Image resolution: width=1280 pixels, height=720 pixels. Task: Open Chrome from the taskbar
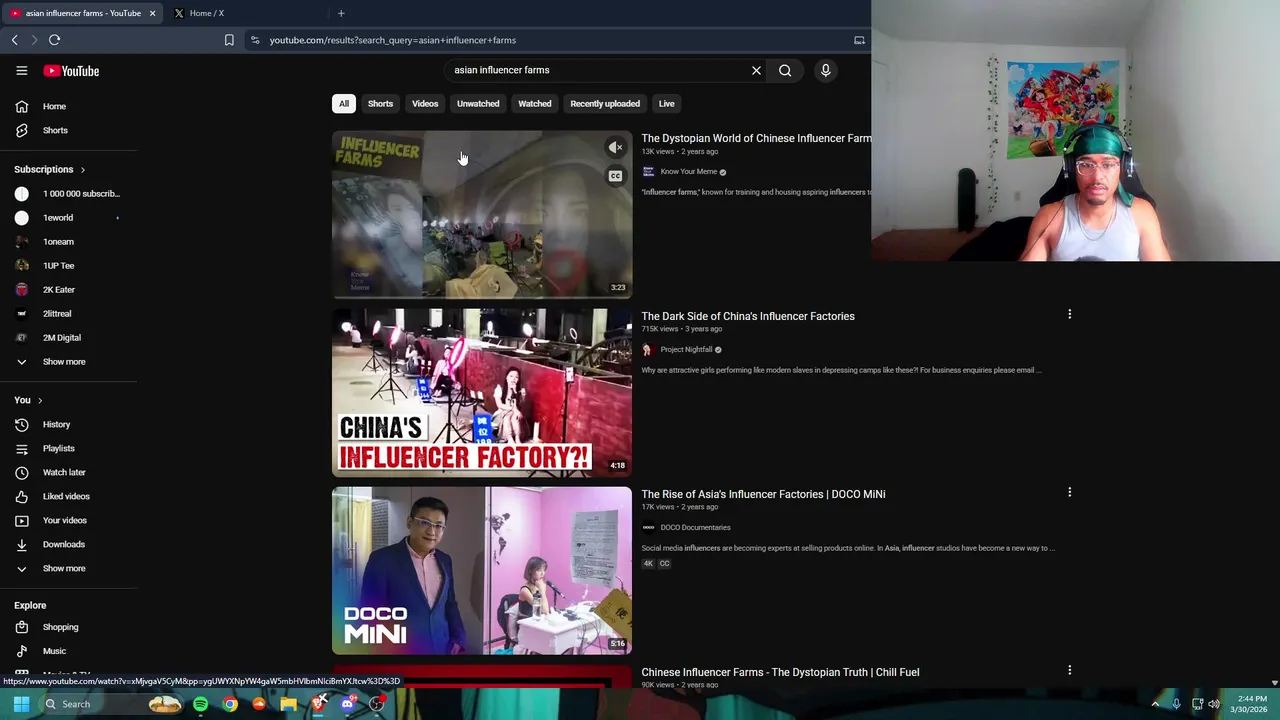pos(230,704)
